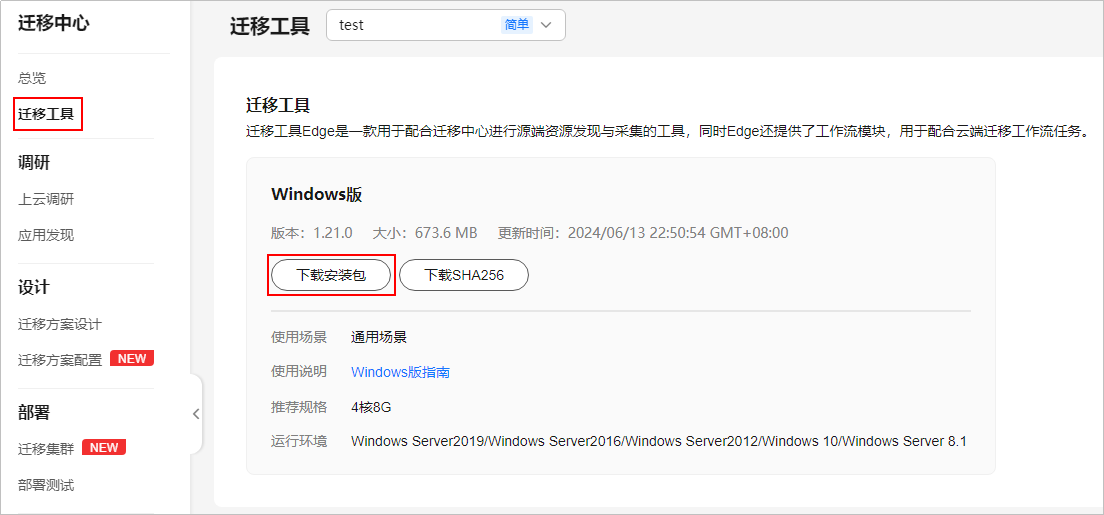The width and height of the screenshot is (1104, 515).
Task: Click the 迁移中心 sidebar title
Action: click(54, 24)
